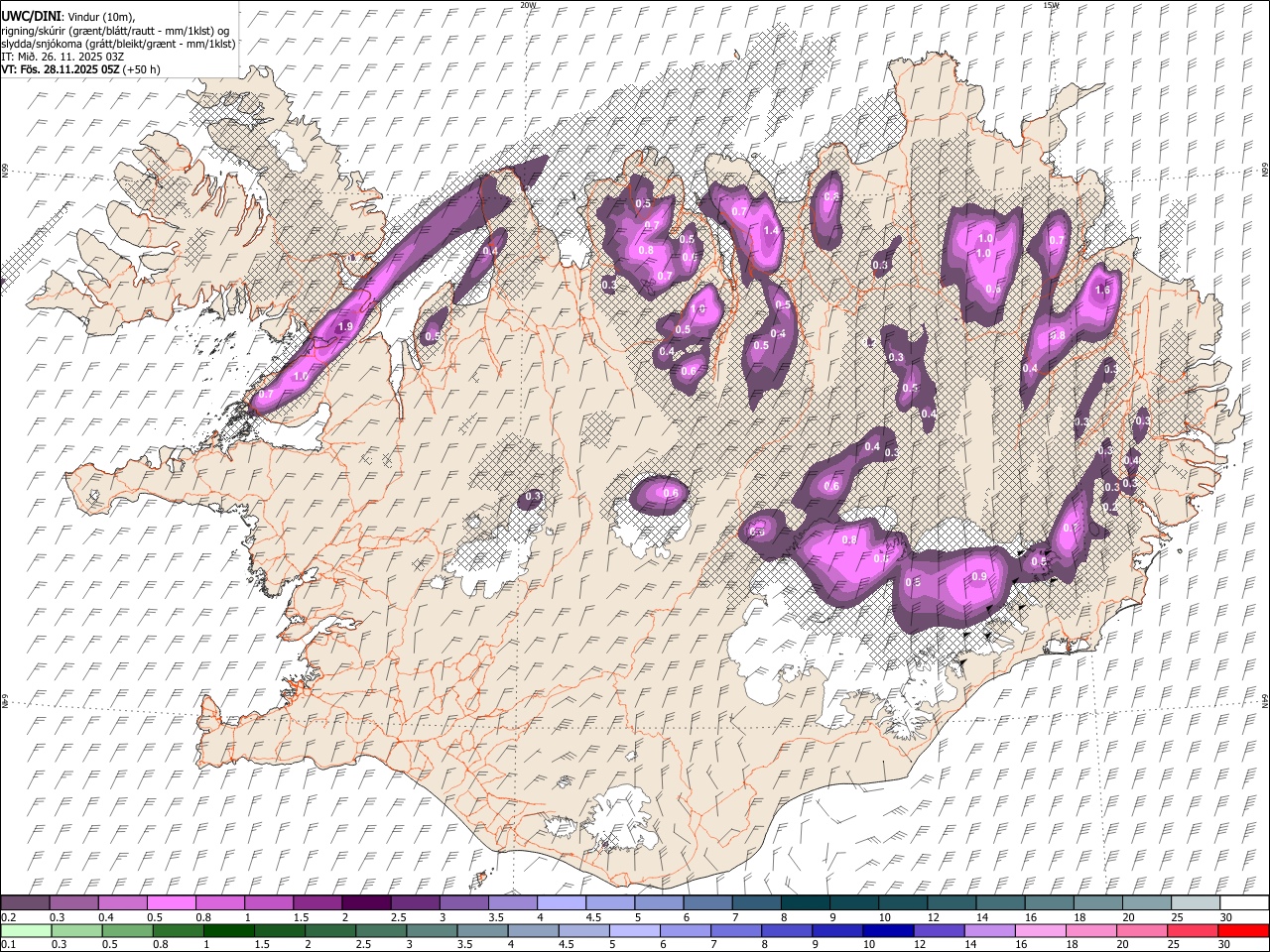Pick lower legend swatch between 0.3 and 0.5
This screenshot has height=952, width=1270.
(76, 930)
